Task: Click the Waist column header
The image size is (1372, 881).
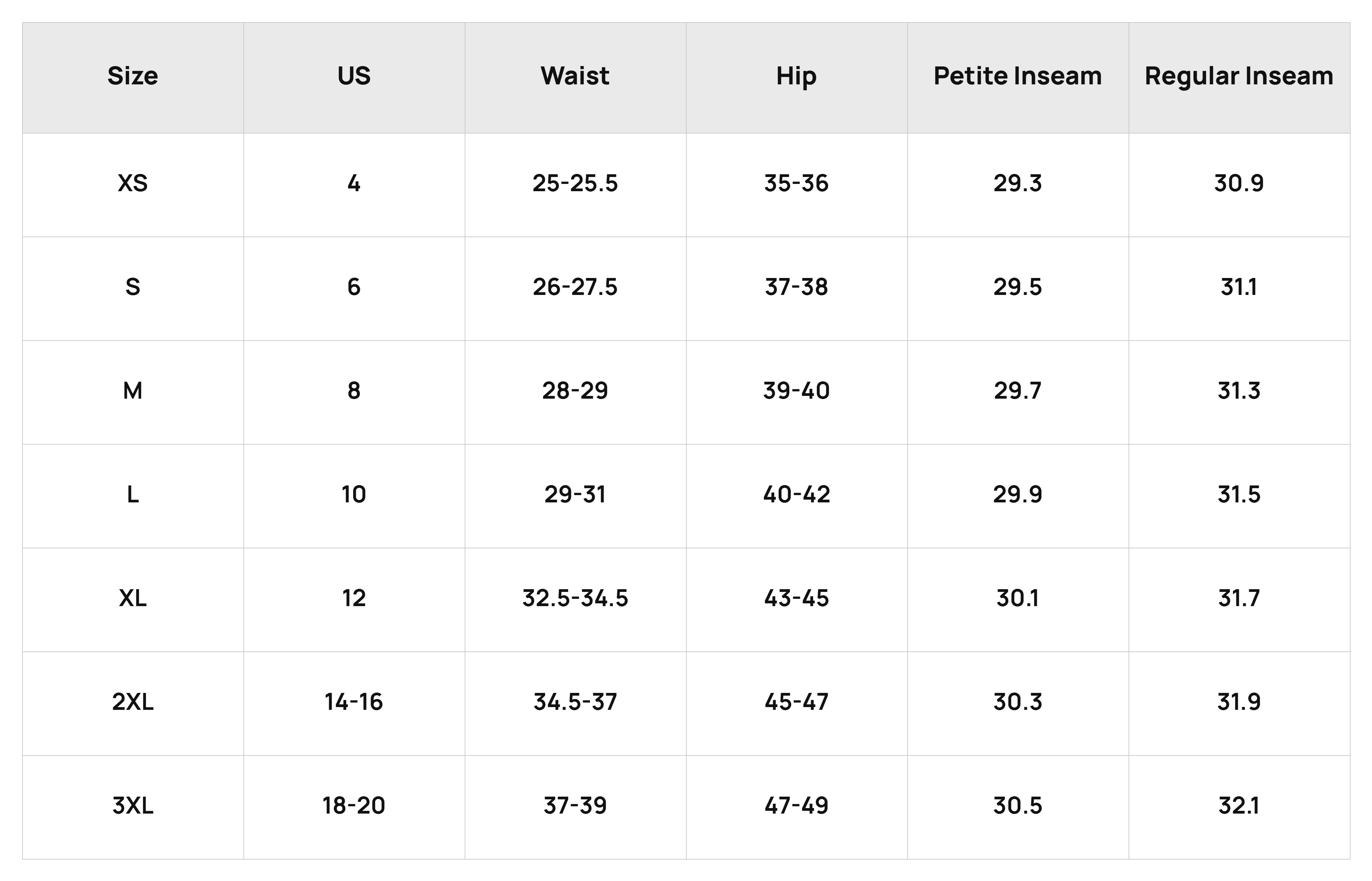Action: (575, 76)
